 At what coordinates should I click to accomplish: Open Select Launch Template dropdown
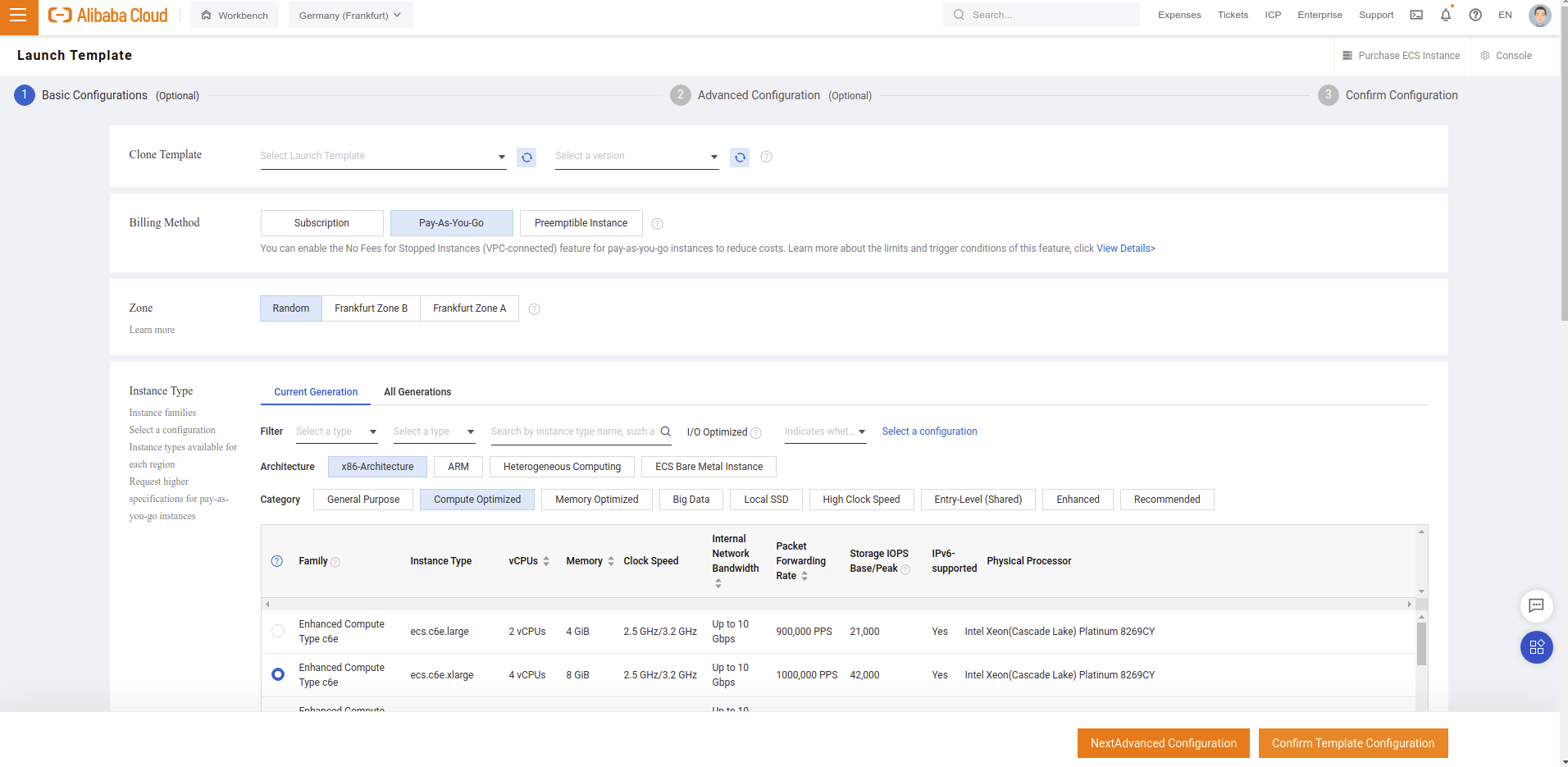(x=383, y=157)
